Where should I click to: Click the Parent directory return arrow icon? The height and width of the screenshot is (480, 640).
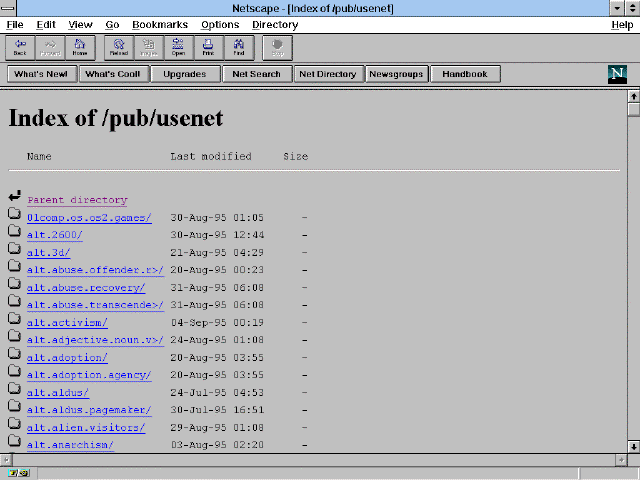coord(15,196)
